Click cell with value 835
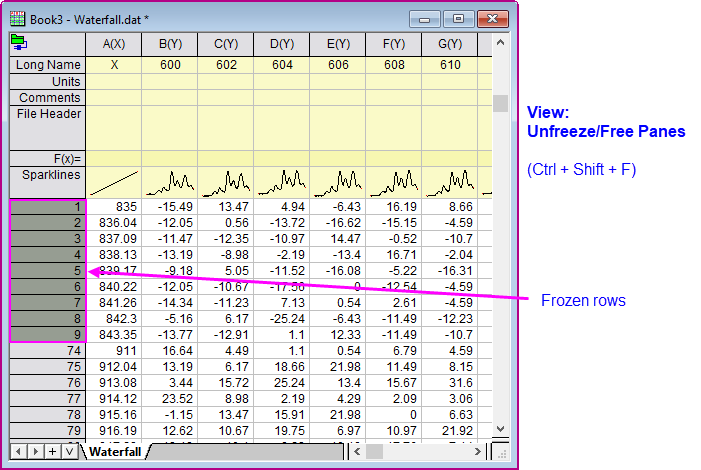This screenshot has width=701, height=470. (114, 207)
